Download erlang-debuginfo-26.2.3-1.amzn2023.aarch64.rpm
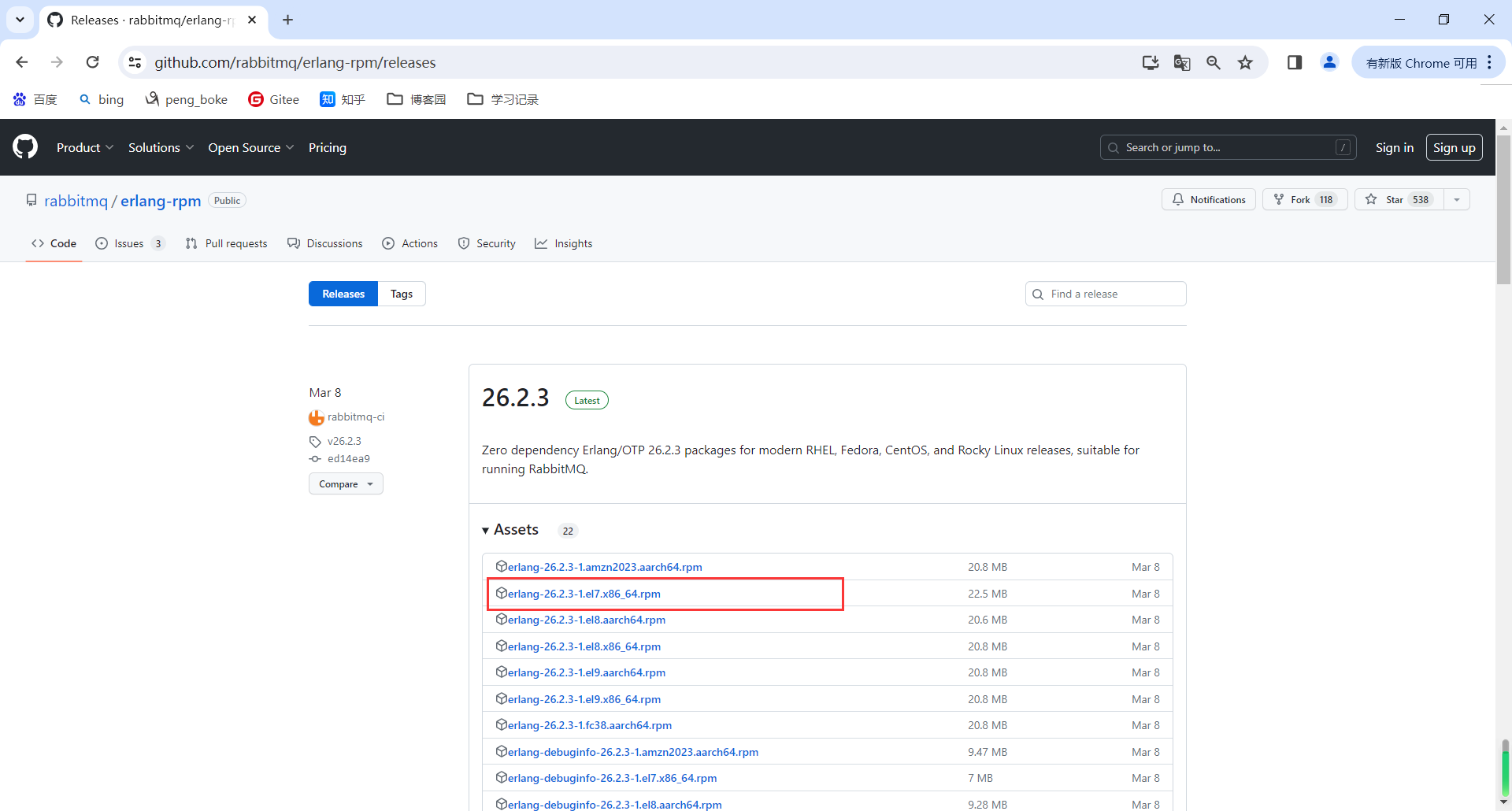This screenshot has height=811, width=1512. [x=632, y=752]
